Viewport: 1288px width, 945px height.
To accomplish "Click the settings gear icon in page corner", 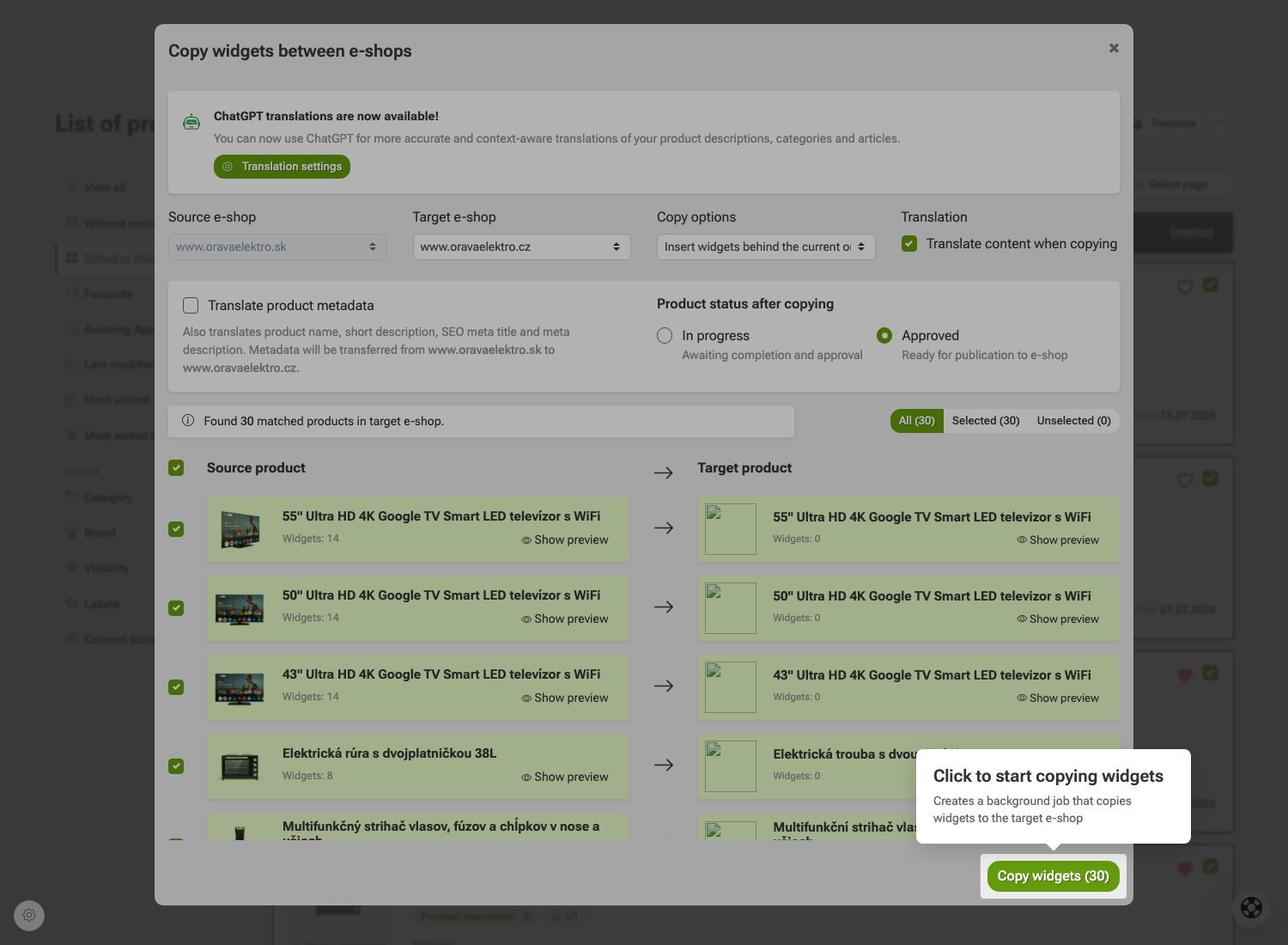I will (29, 916).
